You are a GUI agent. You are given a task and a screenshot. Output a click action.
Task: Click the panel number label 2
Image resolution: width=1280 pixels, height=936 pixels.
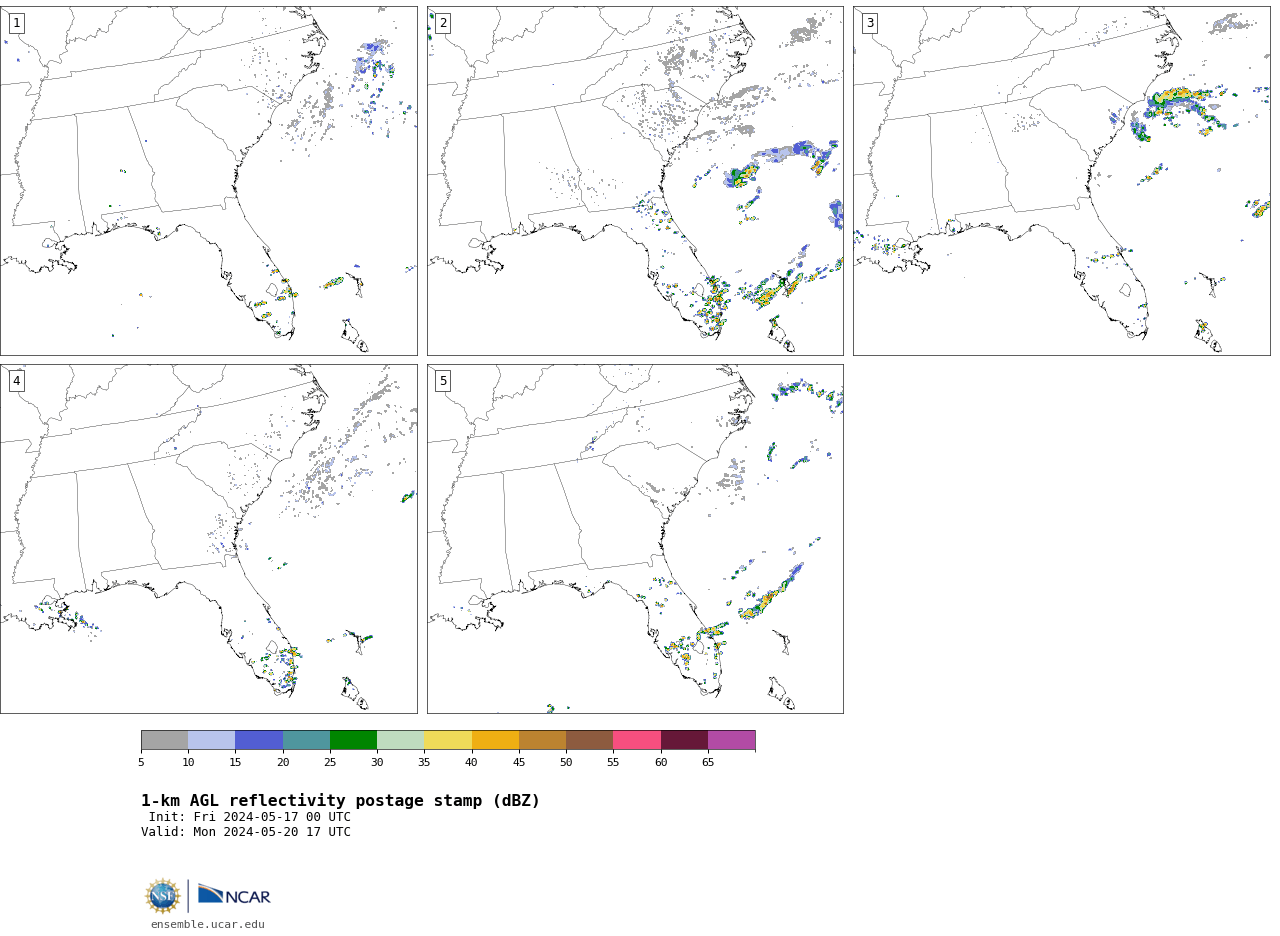(443, 23)
